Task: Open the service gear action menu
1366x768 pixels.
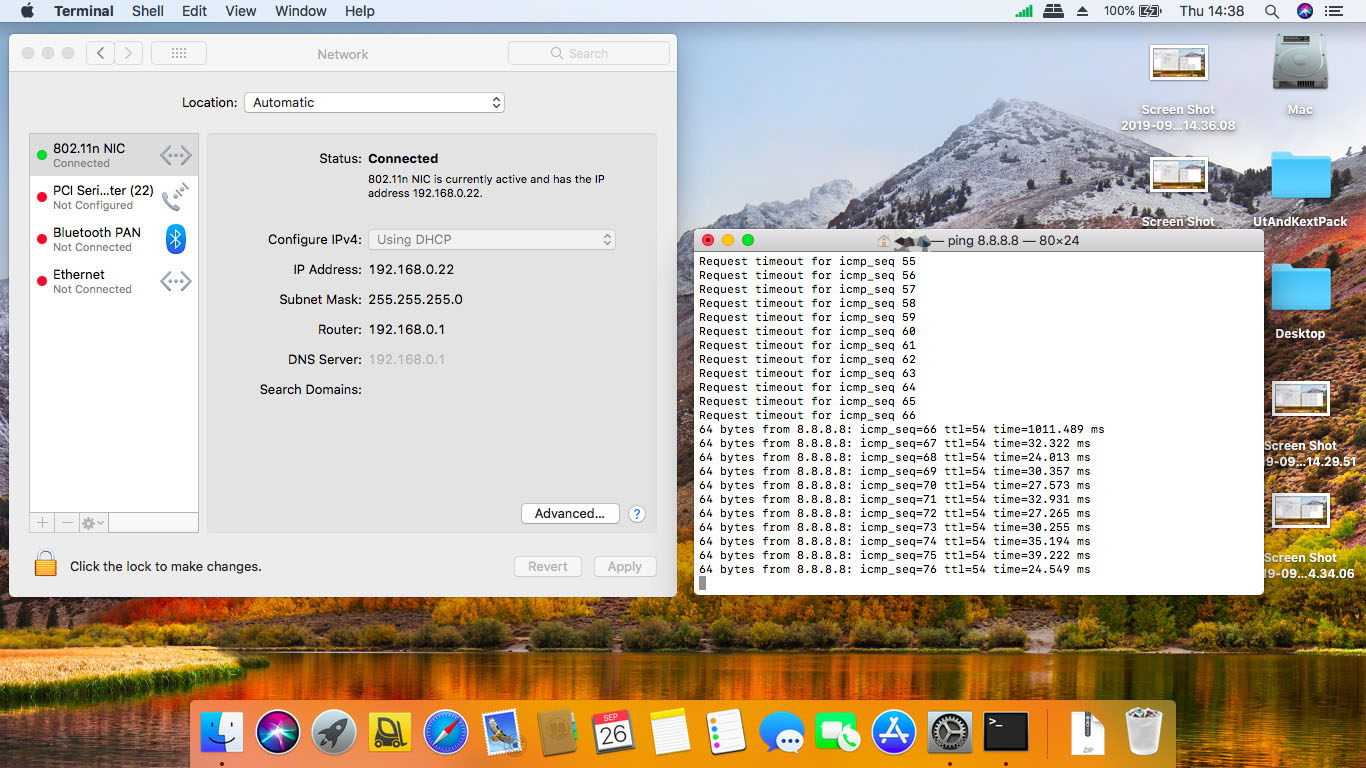Action: click(x=93, y=523)
